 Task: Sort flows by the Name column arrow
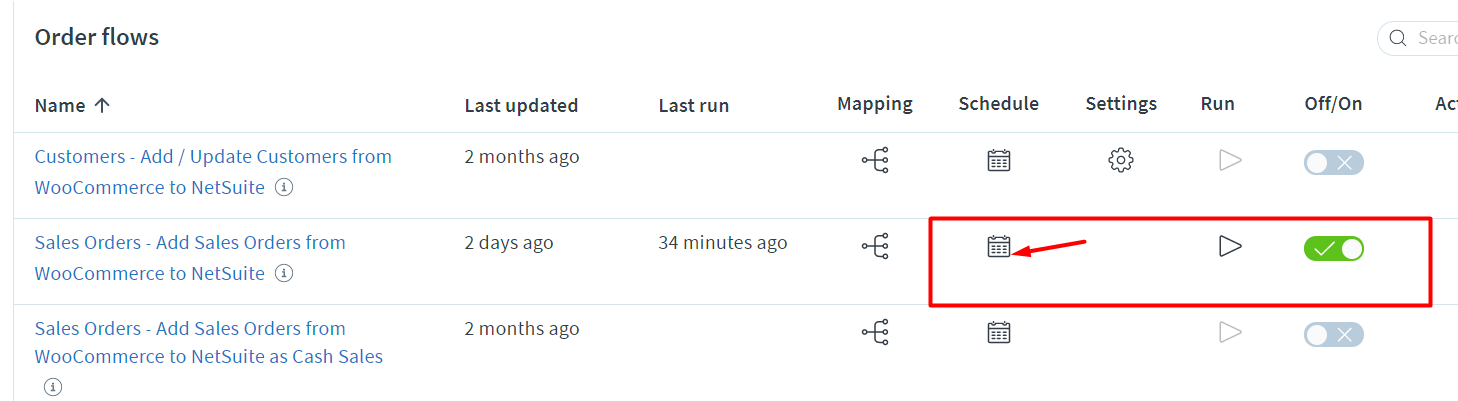coord(101,105)
